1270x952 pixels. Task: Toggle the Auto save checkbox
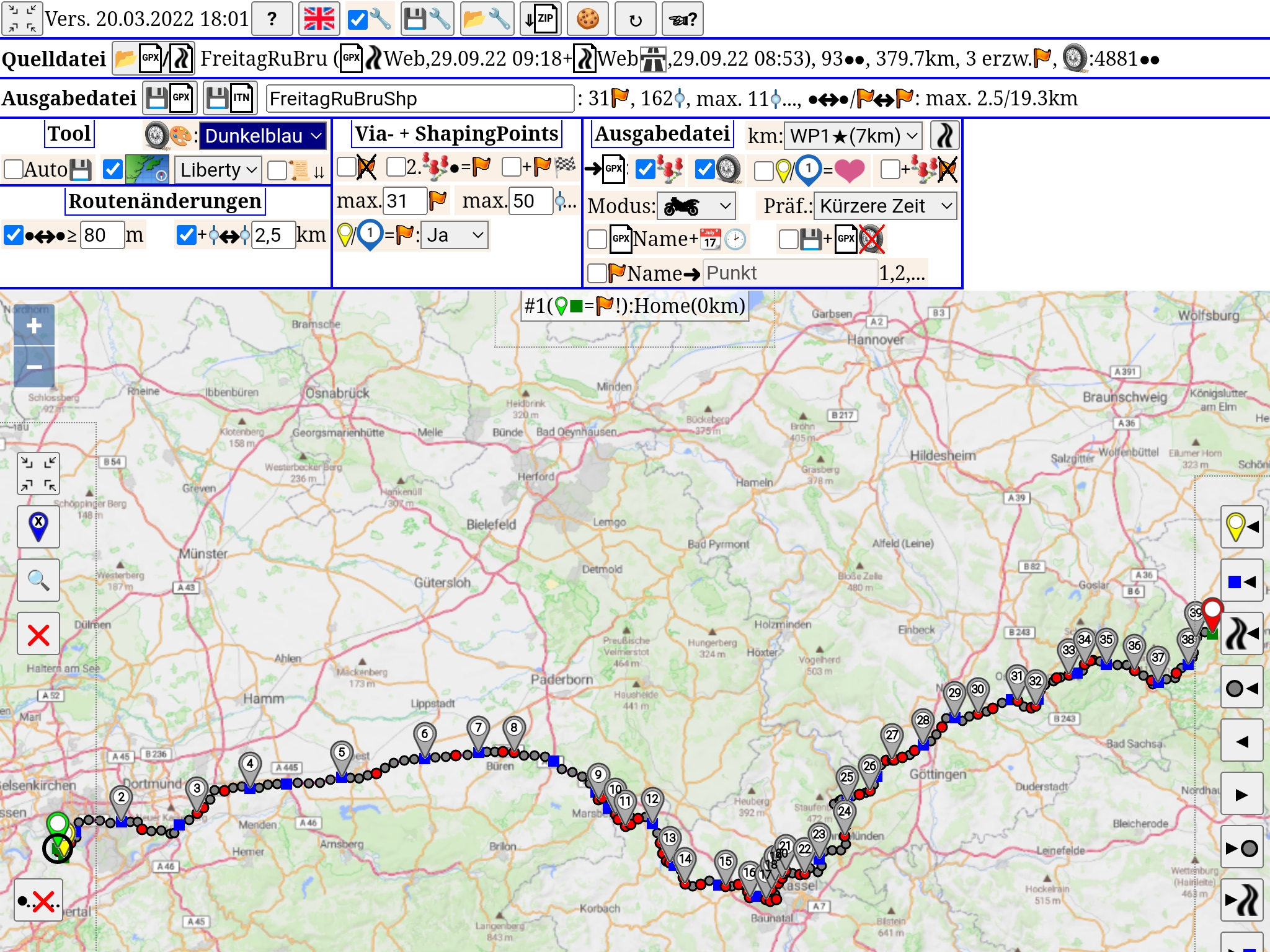(14, 169)
